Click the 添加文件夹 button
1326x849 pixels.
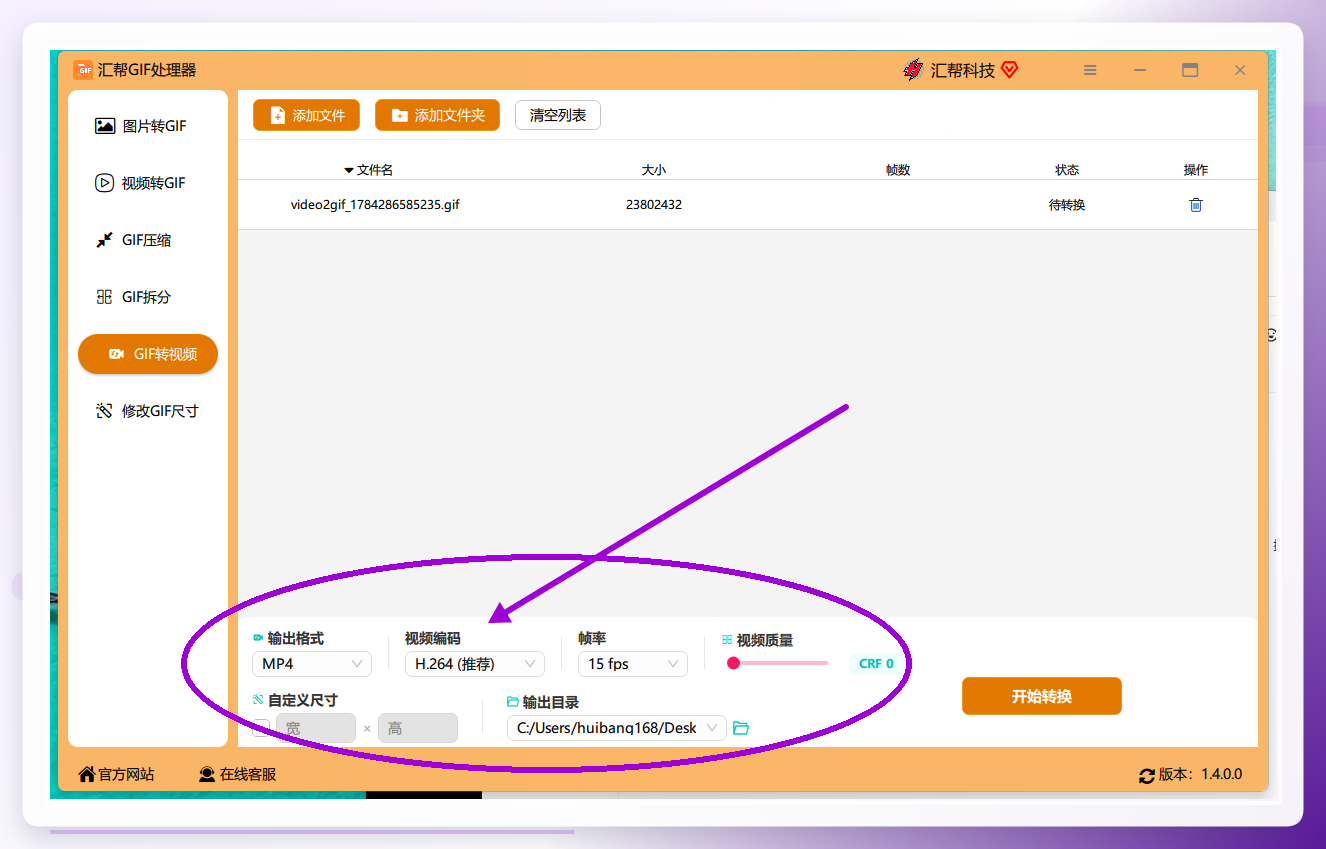click(x=437, y=115)
